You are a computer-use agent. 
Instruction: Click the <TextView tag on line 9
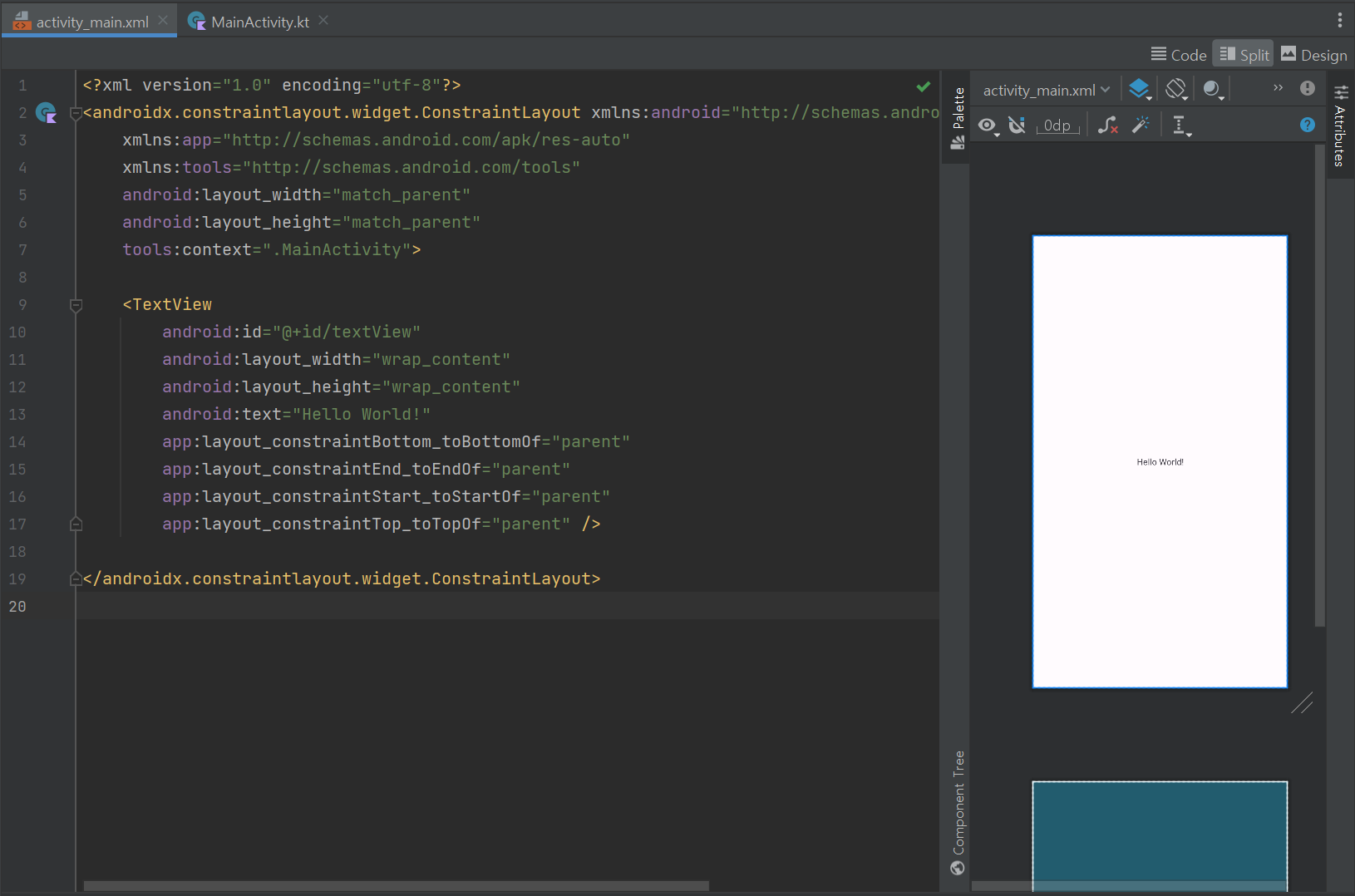click(167, 304)
